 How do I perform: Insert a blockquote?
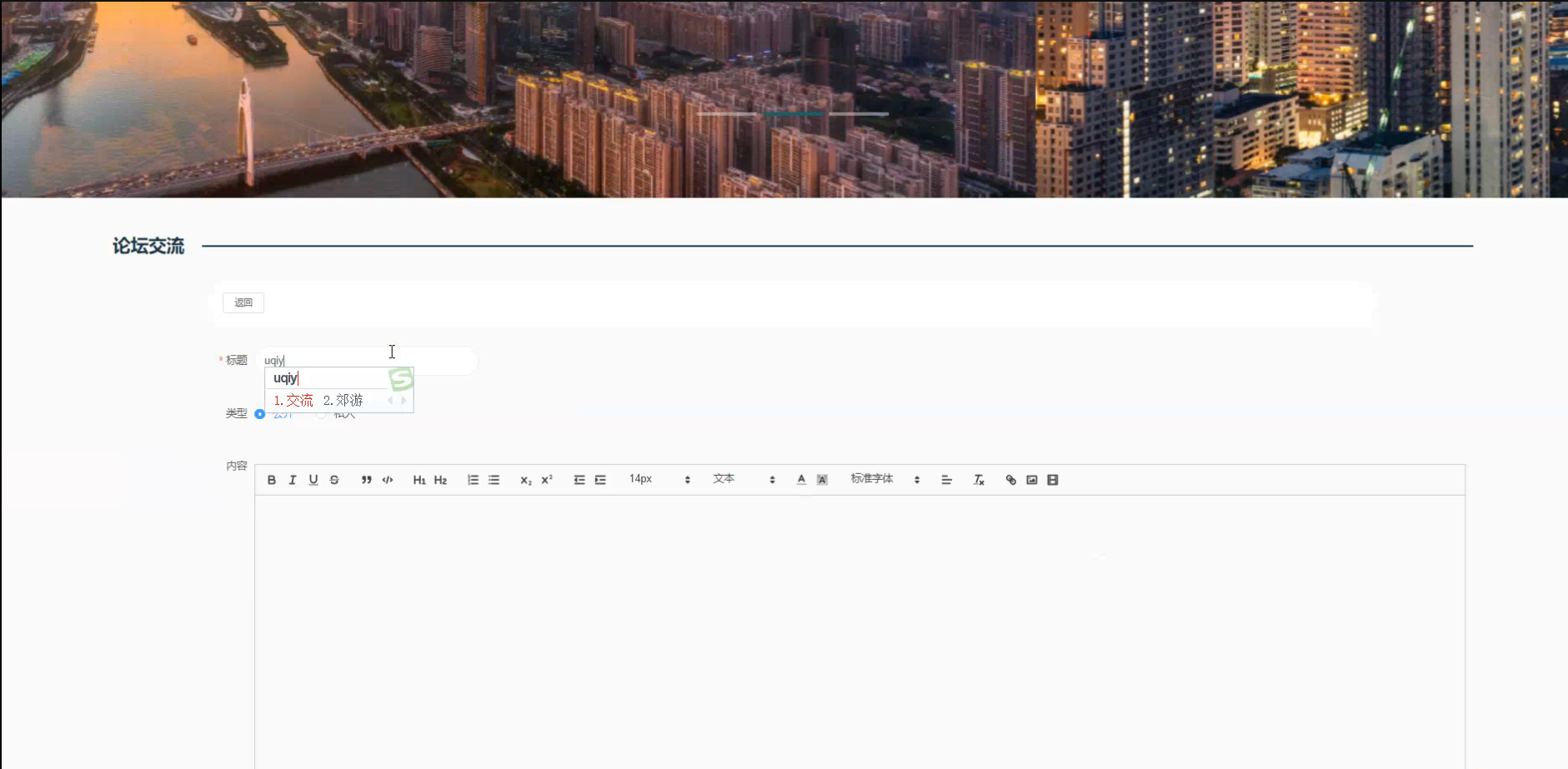(366, 479)
